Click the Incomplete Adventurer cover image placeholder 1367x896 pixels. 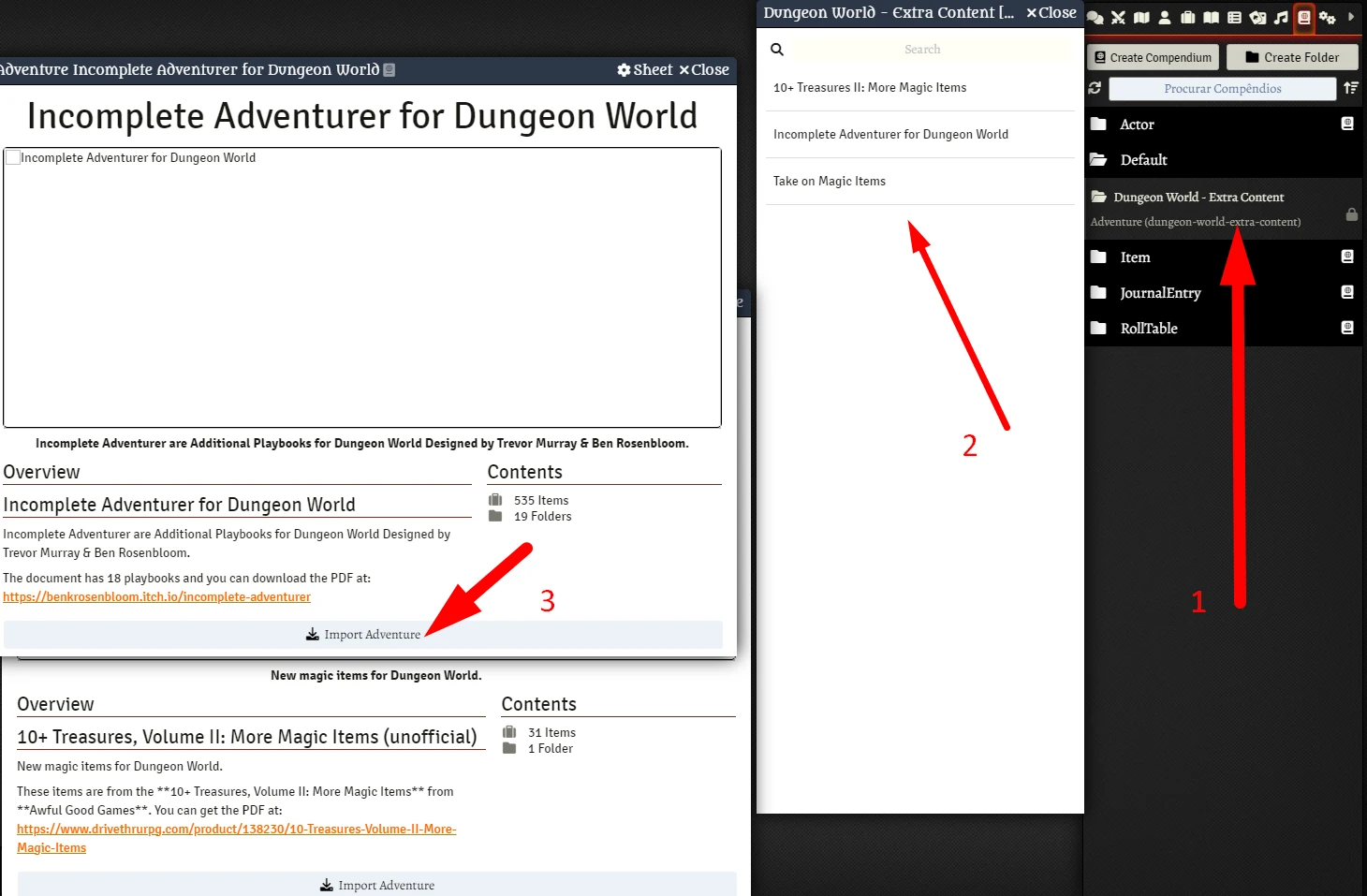(x=362, y=287)
